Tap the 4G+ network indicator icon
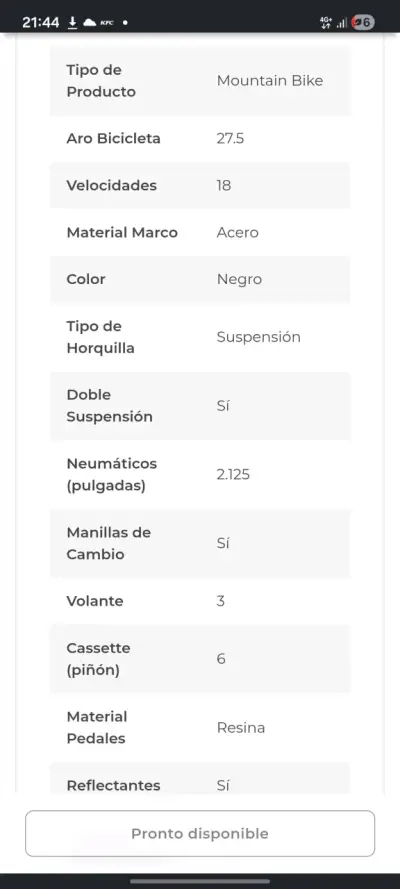This screenshot has width=400, height=889. click(x=326, y=23)
